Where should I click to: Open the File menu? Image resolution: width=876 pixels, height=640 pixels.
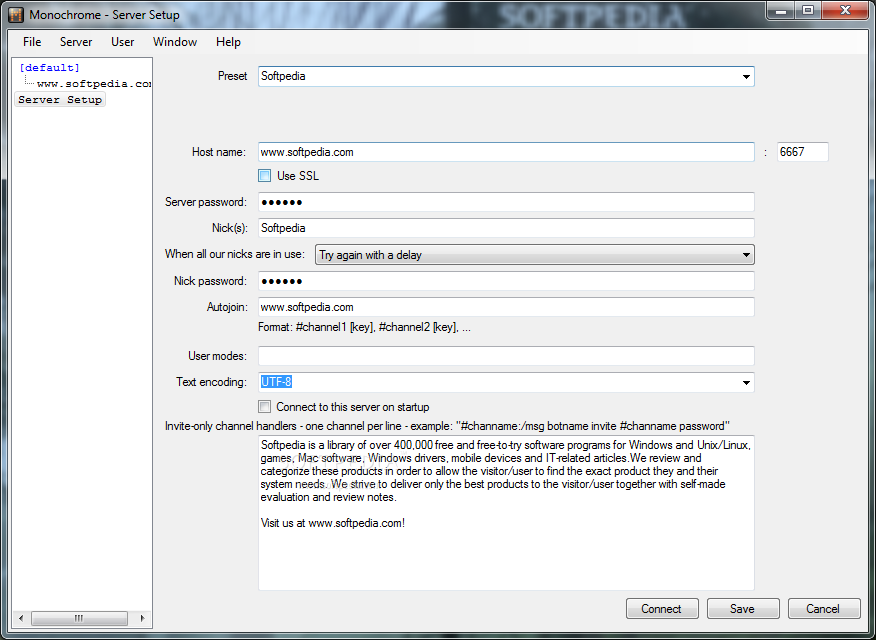tap(32, 42)
